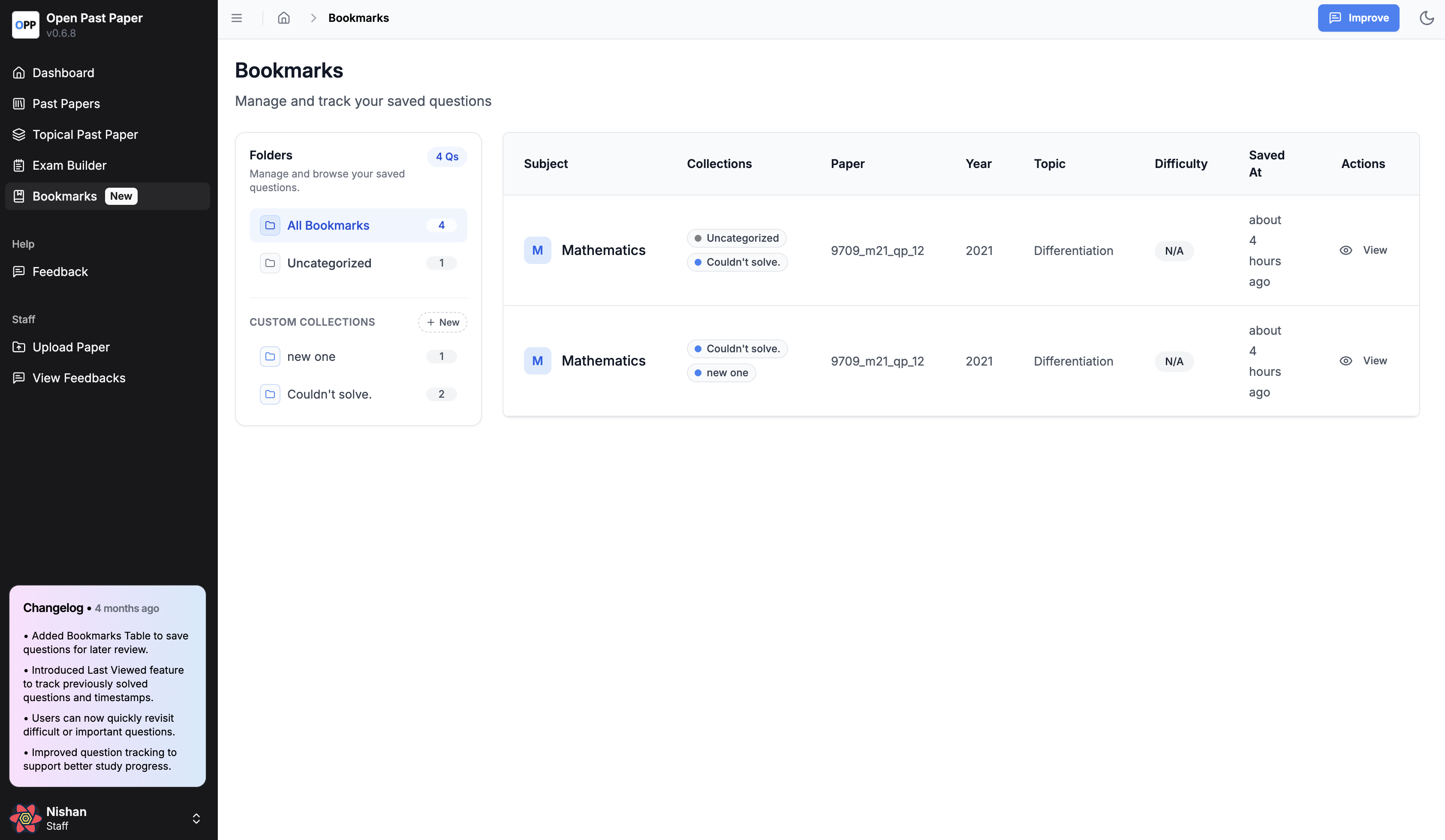This screenshot has width=1445, height=840.
Task: Open the Changelog card
Action: coord(108,686)
